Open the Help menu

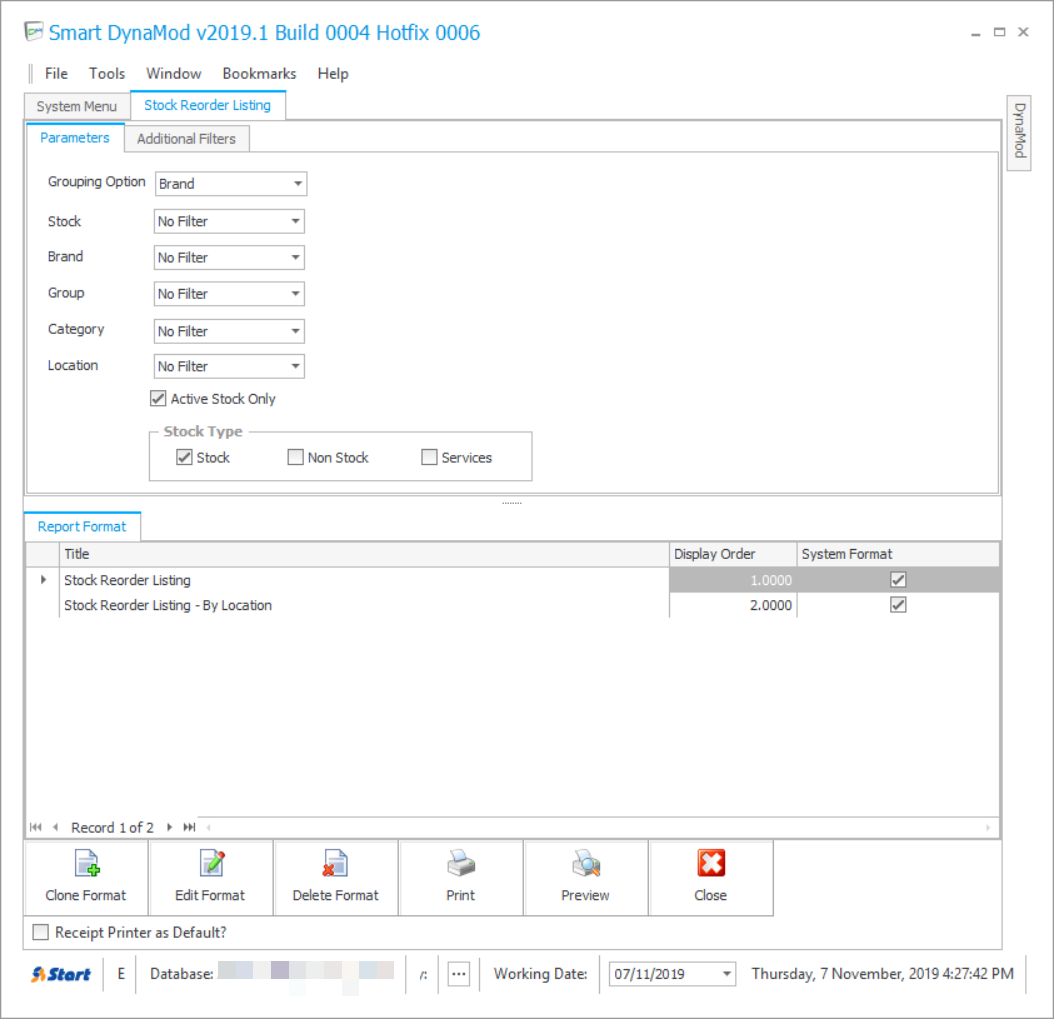(333, 73)
